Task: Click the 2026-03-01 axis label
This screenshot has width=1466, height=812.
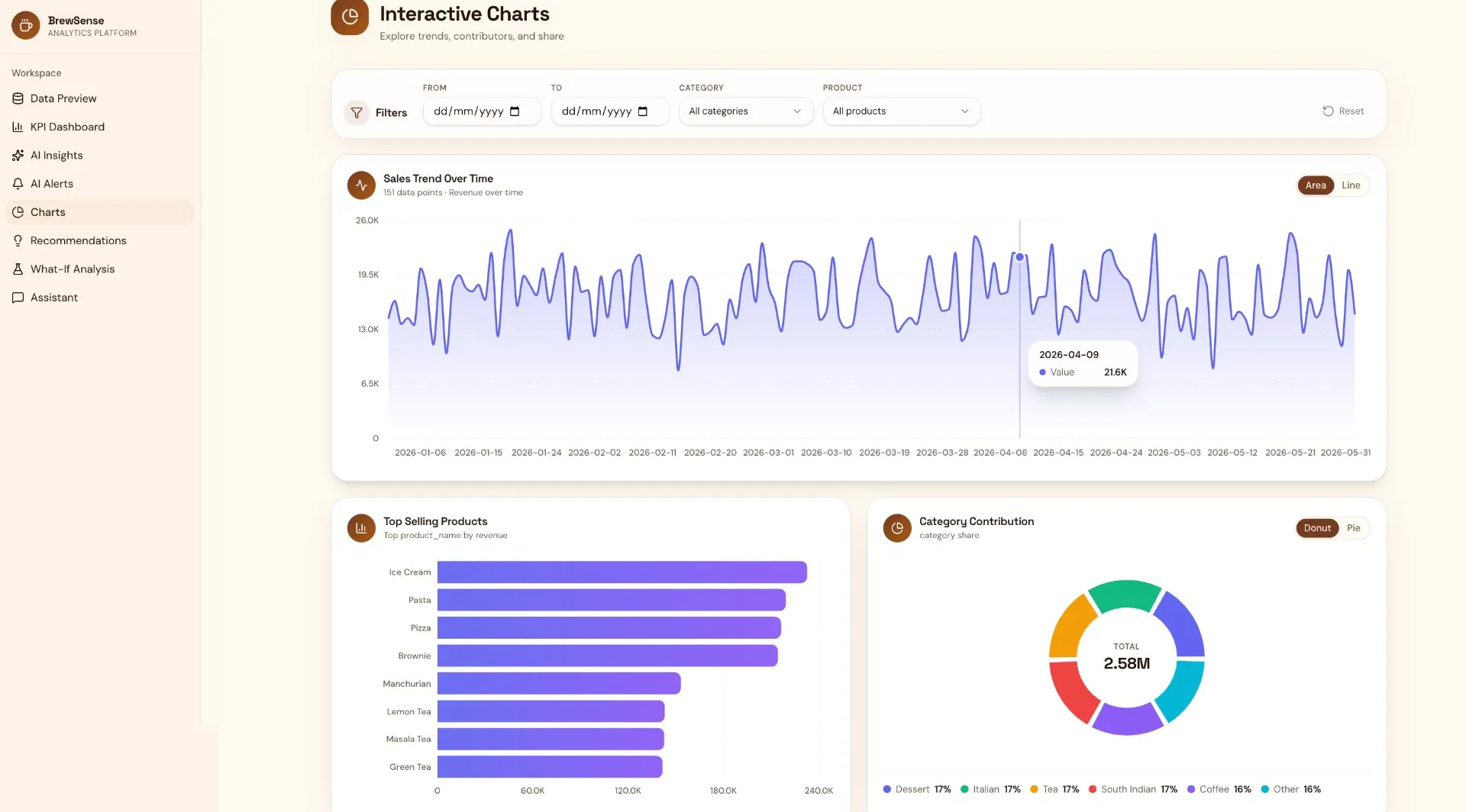Action: point(768,453)
